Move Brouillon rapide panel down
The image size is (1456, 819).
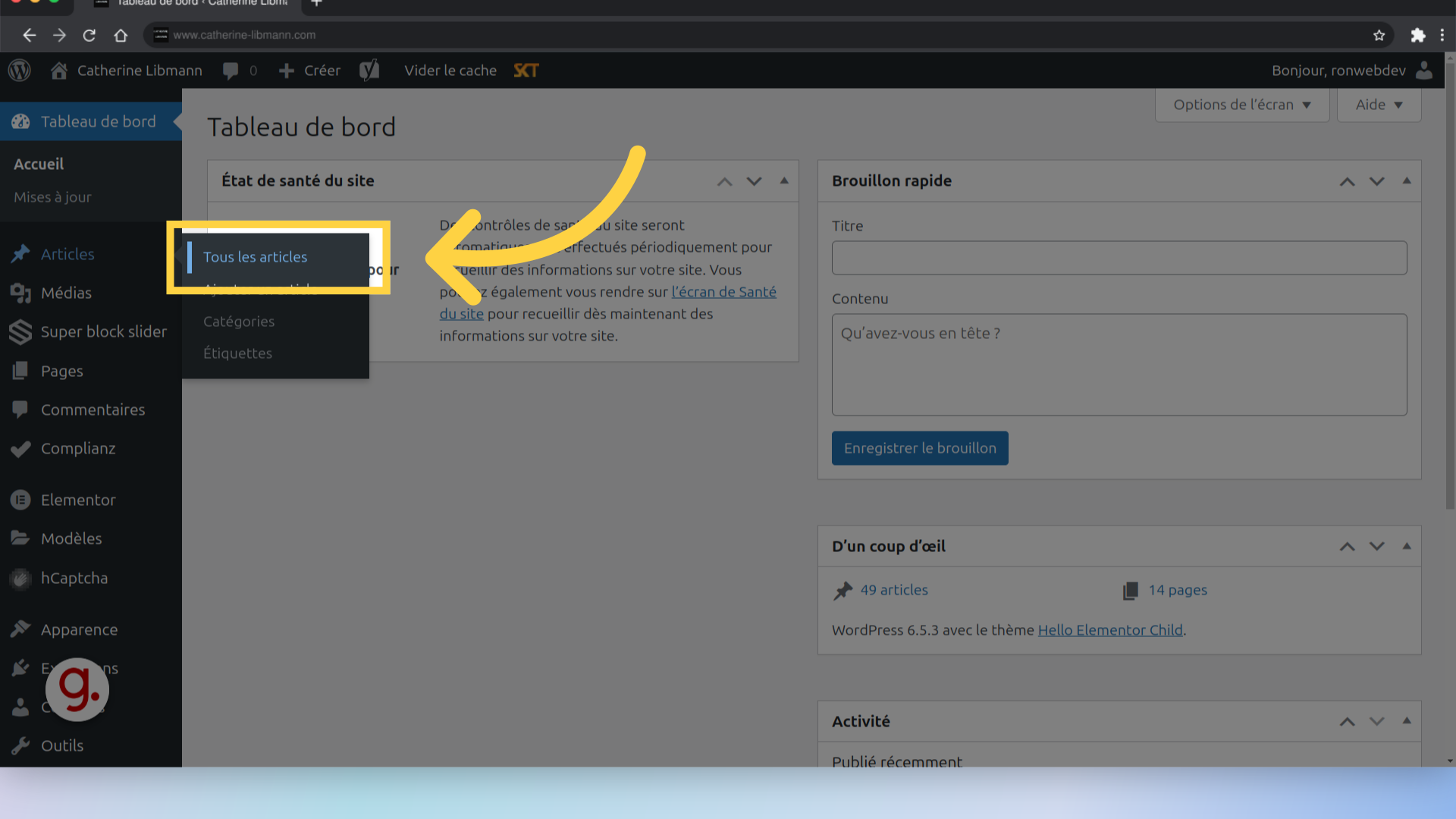pyautogui.click(x=1376, y=181)
